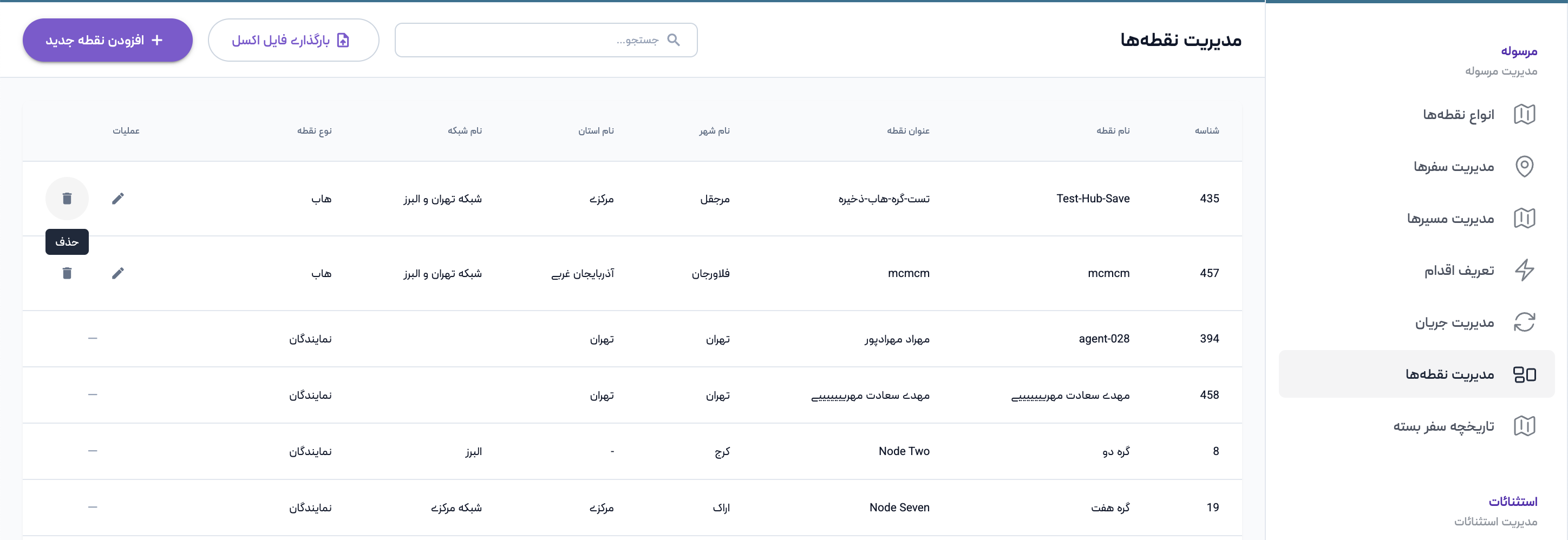1568x540 pixels.
Task: Click the upload file icon in Excel button
Action: click(343, 40)
